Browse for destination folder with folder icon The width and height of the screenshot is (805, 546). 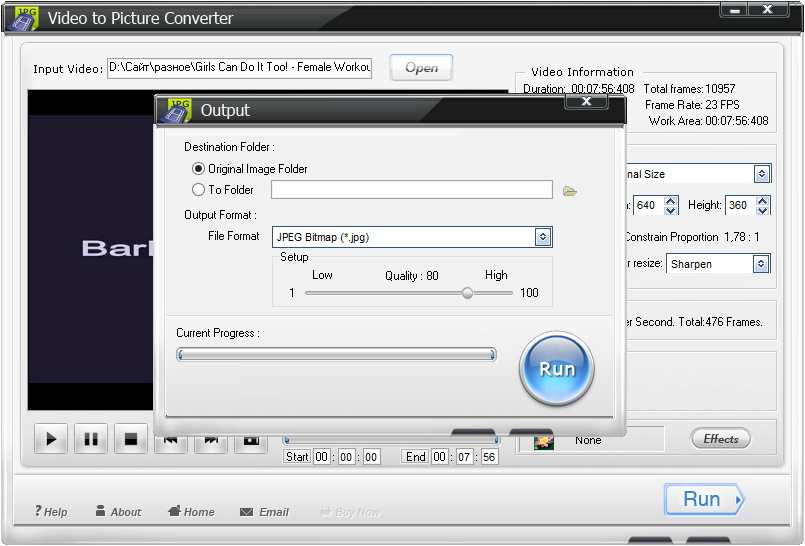(x=570, y=190)
